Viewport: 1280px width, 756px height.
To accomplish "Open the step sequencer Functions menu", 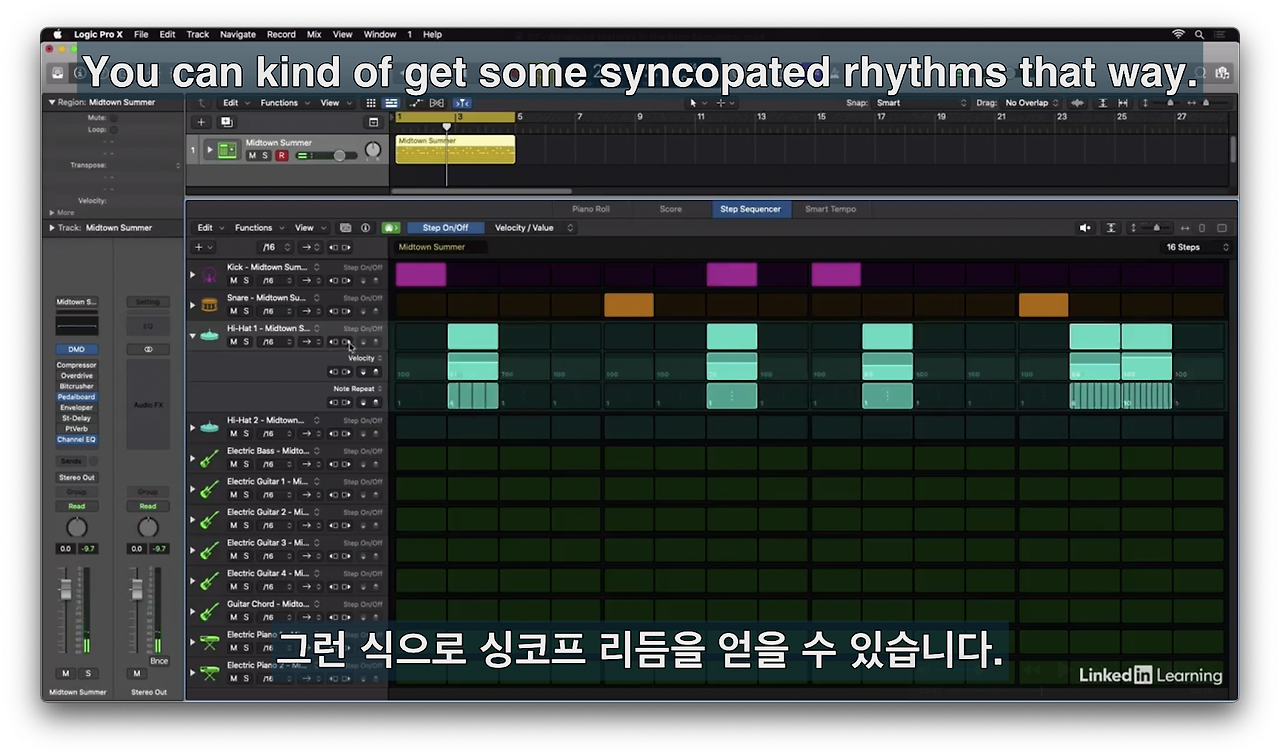I will pyautogui.click(x=258, y=228).
